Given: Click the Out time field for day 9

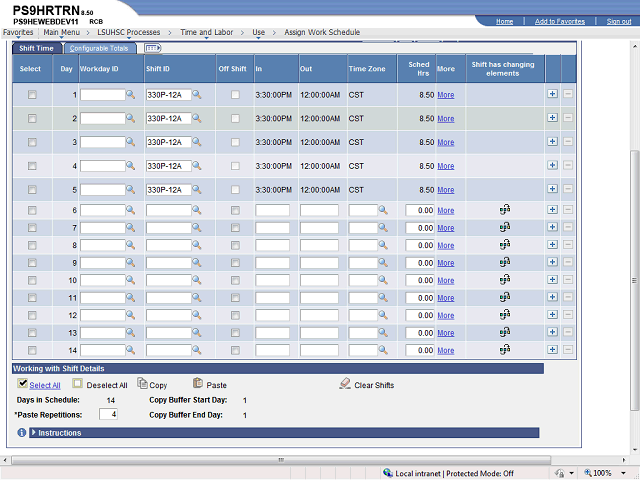Looking at the screenshot, I should [319, 263].
